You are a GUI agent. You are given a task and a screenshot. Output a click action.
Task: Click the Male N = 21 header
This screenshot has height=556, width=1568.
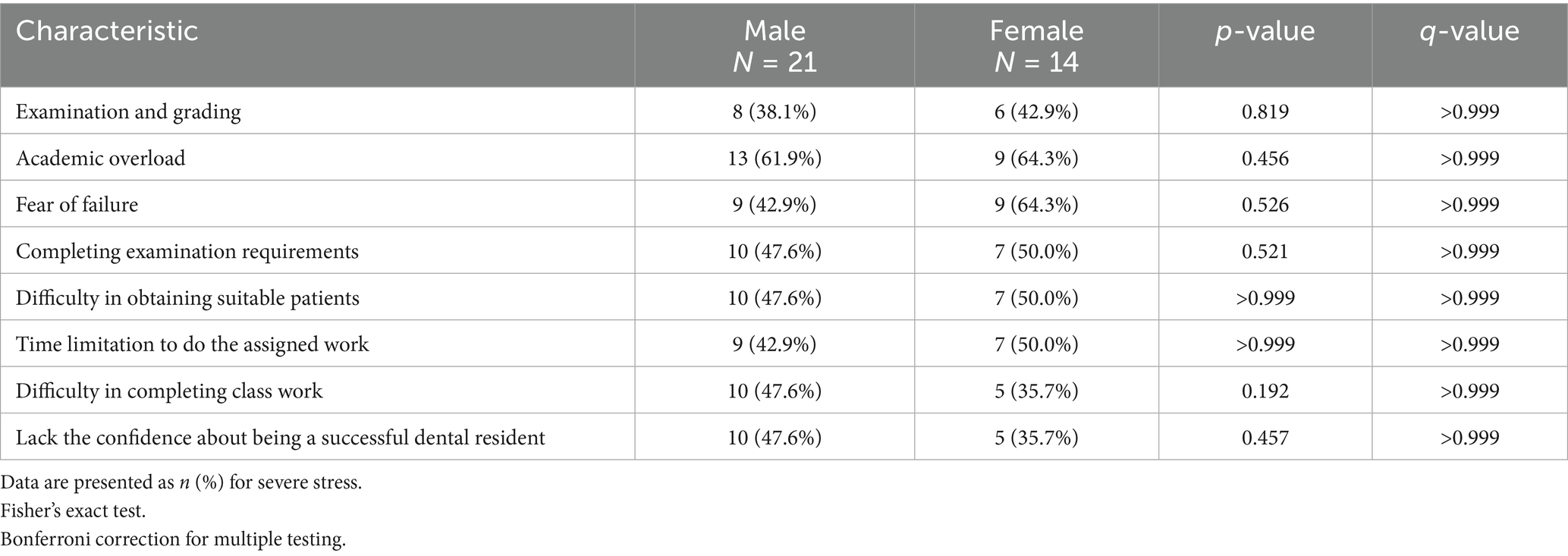775,46
